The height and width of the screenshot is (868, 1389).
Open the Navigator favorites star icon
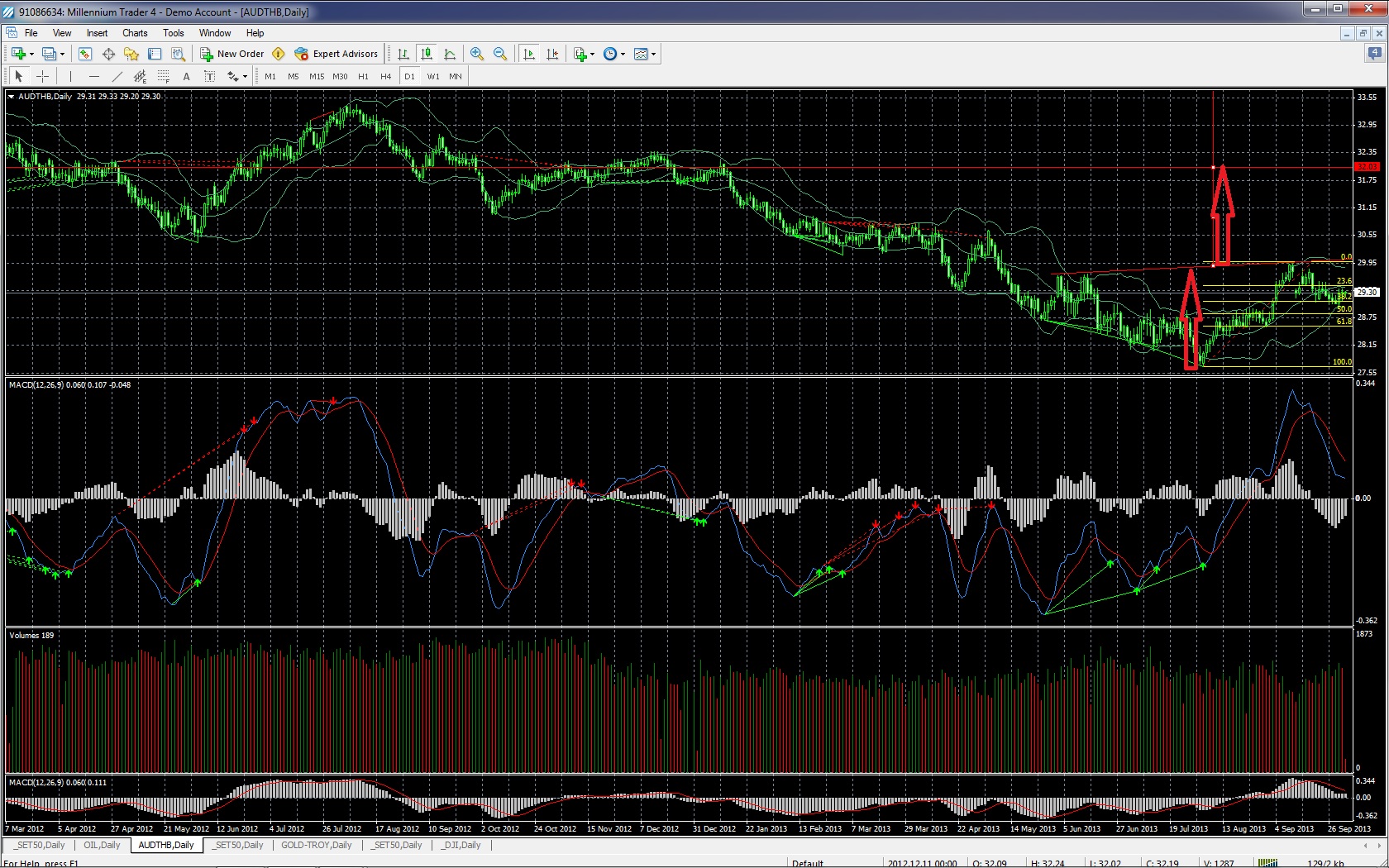tap(131, 54)
